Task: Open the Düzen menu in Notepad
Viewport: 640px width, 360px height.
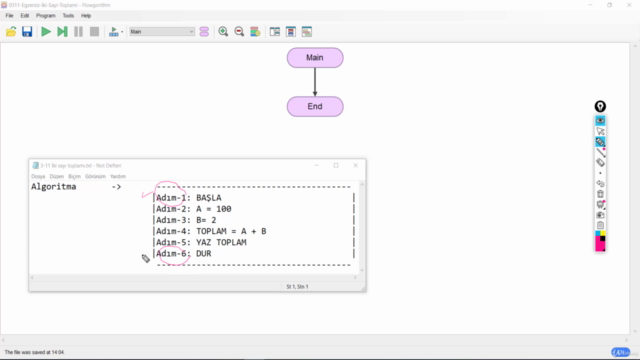Action: (x=57, y=176)
